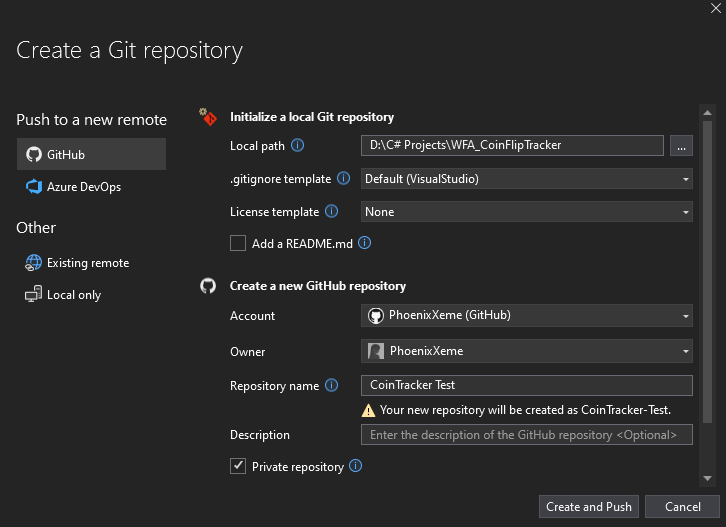Click the scrollbar up arrow
The image size is (726, 527).
tap(707, 113)
